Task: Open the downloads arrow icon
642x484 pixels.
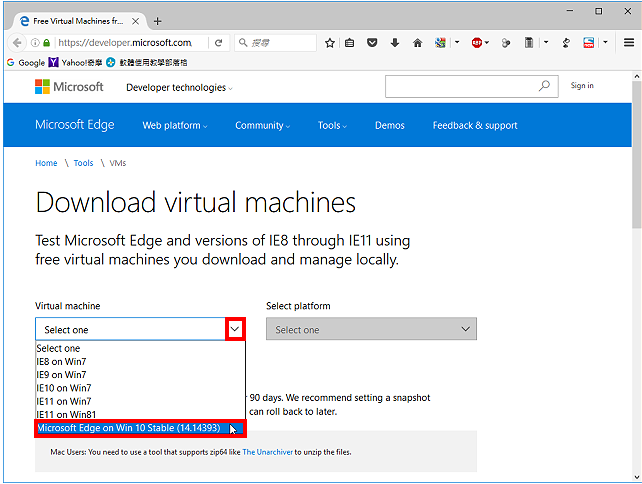Action: (x=395, y=43)
